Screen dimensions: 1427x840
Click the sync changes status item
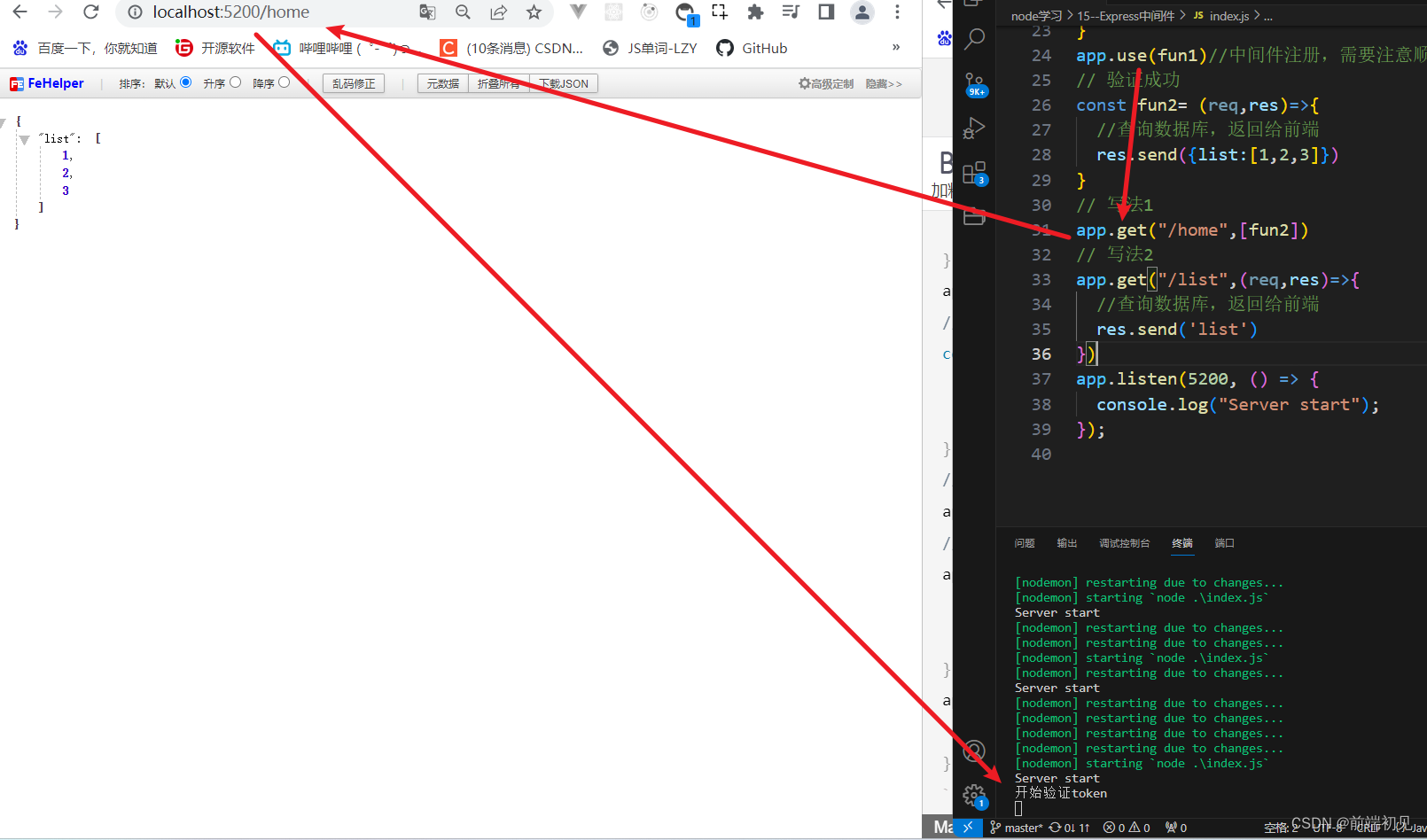pos(1070,828)
